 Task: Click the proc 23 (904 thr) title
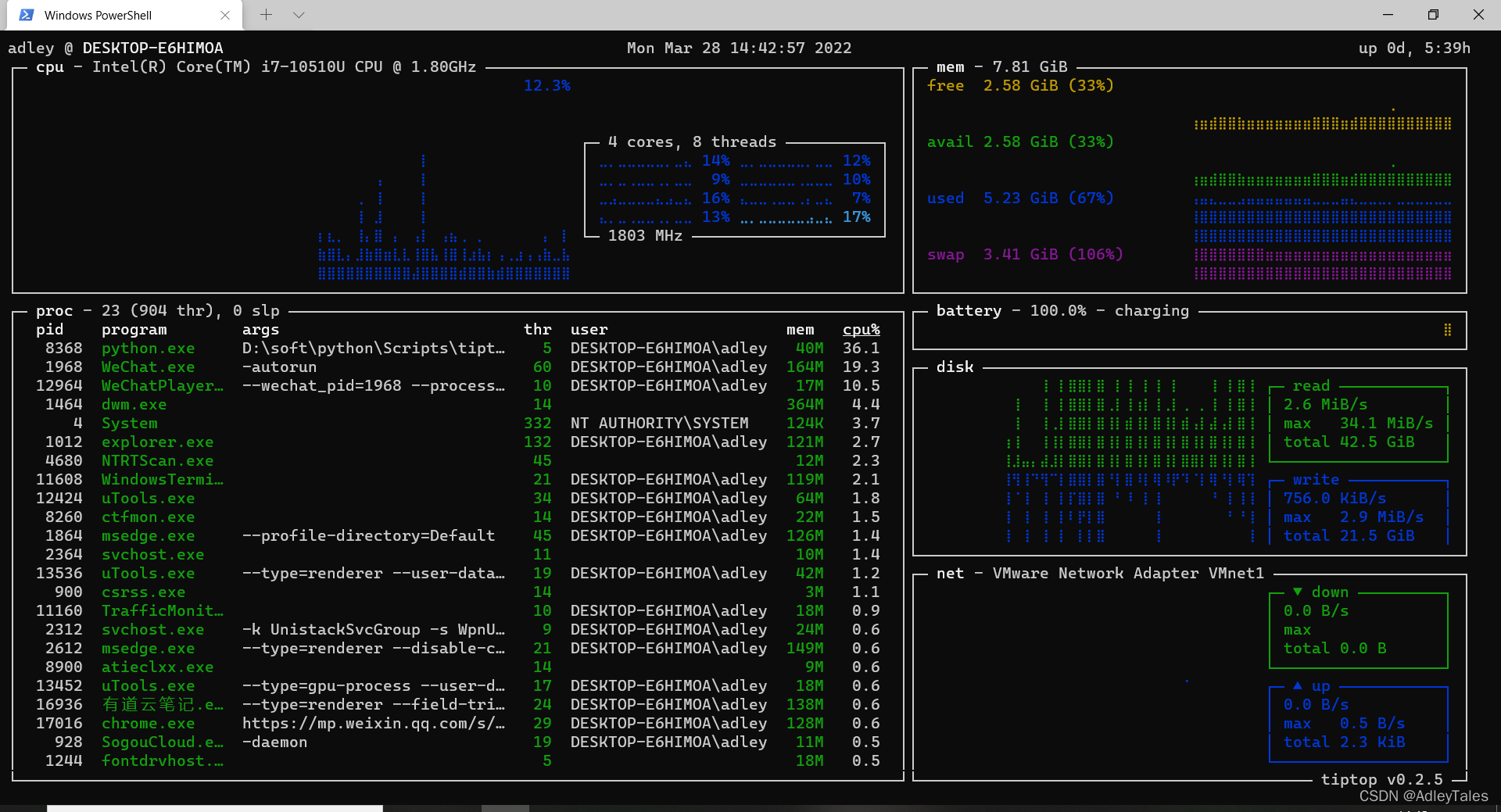[158, 311]
